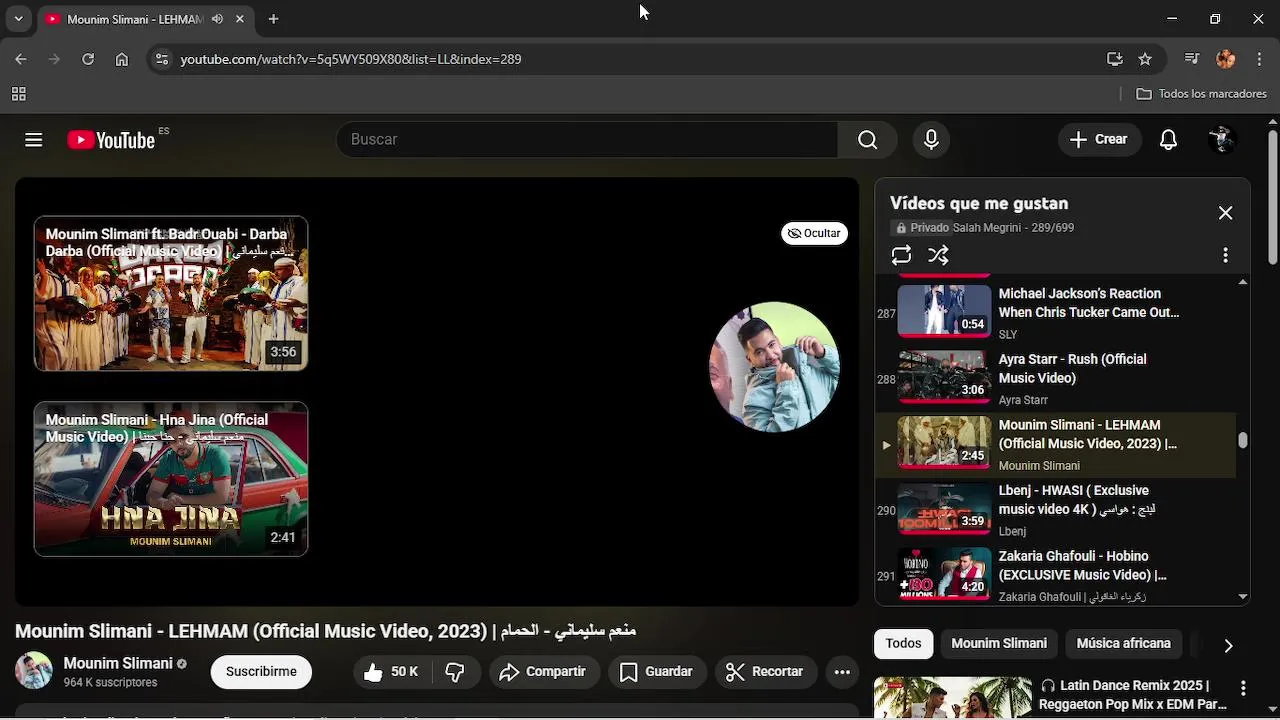The image size is (1280, 720).
Task: Open Mounim Slimani channel avatar
Action: click(33, 671)
